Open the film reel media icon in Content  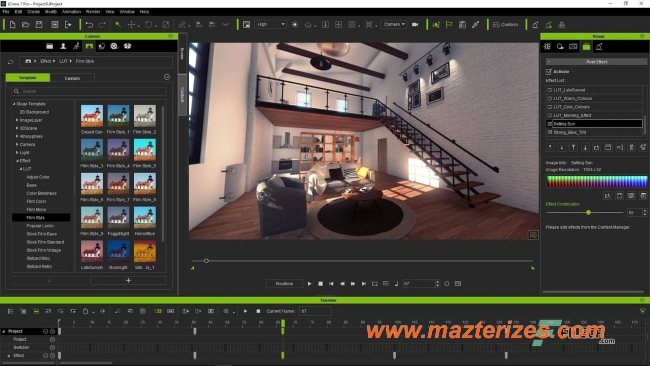click(114, 46)
